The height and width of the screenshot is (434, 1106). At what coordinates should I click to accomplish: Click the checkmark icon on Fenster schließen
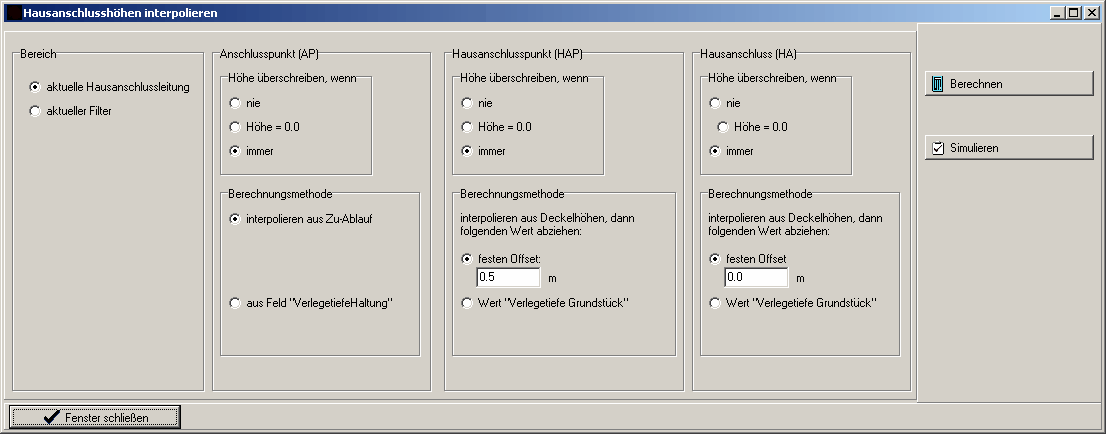click(x=51, y=417)
